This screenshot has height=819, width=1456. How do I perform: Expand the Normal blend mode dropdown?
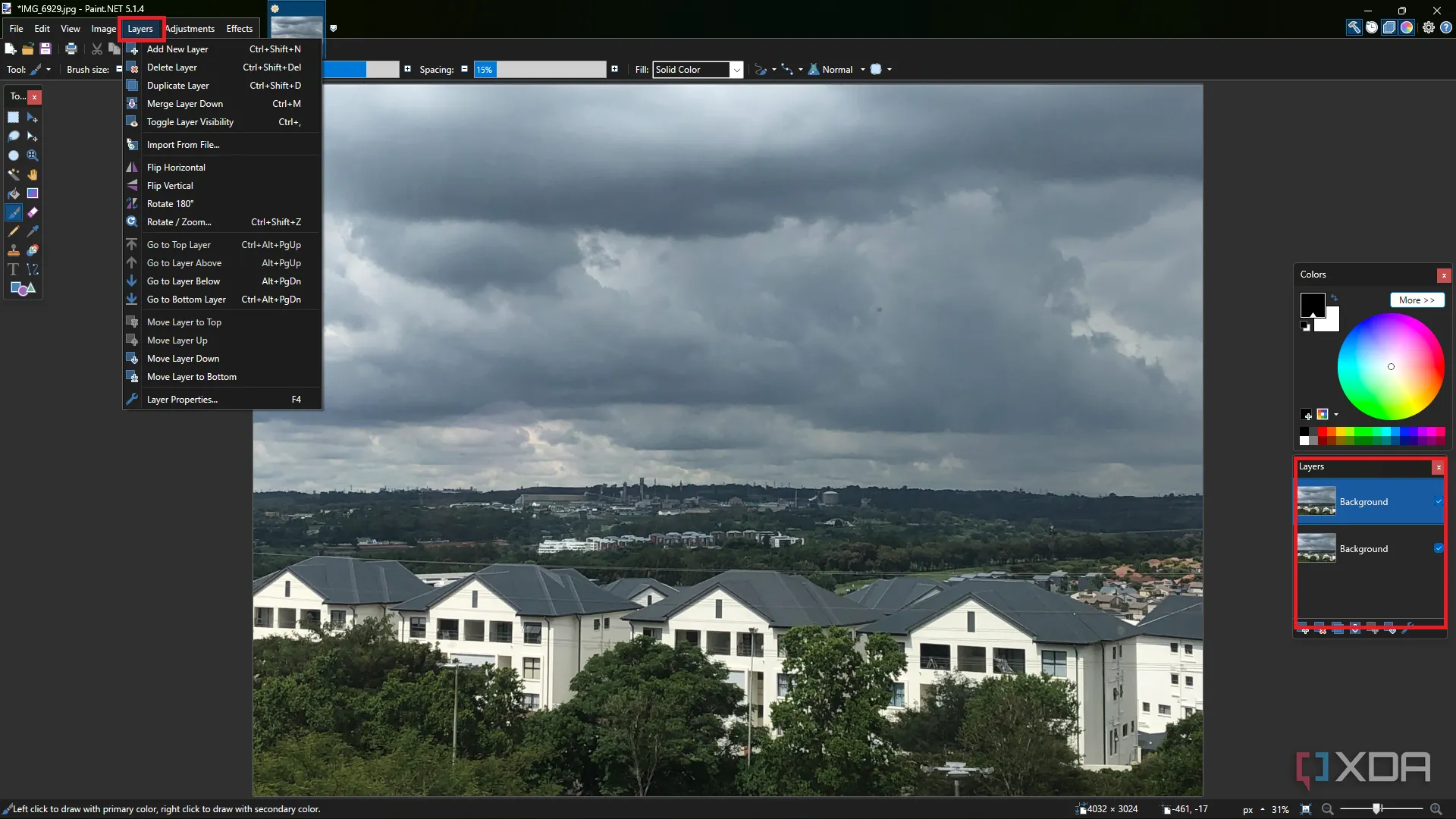862,70
